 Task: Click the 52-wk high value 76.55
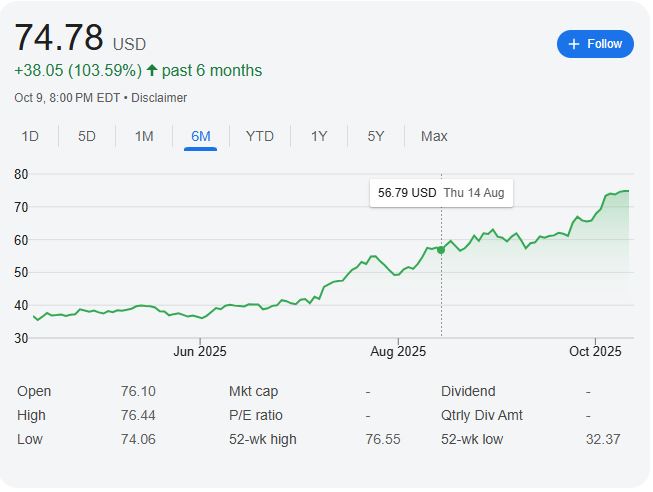pos(383,439)
